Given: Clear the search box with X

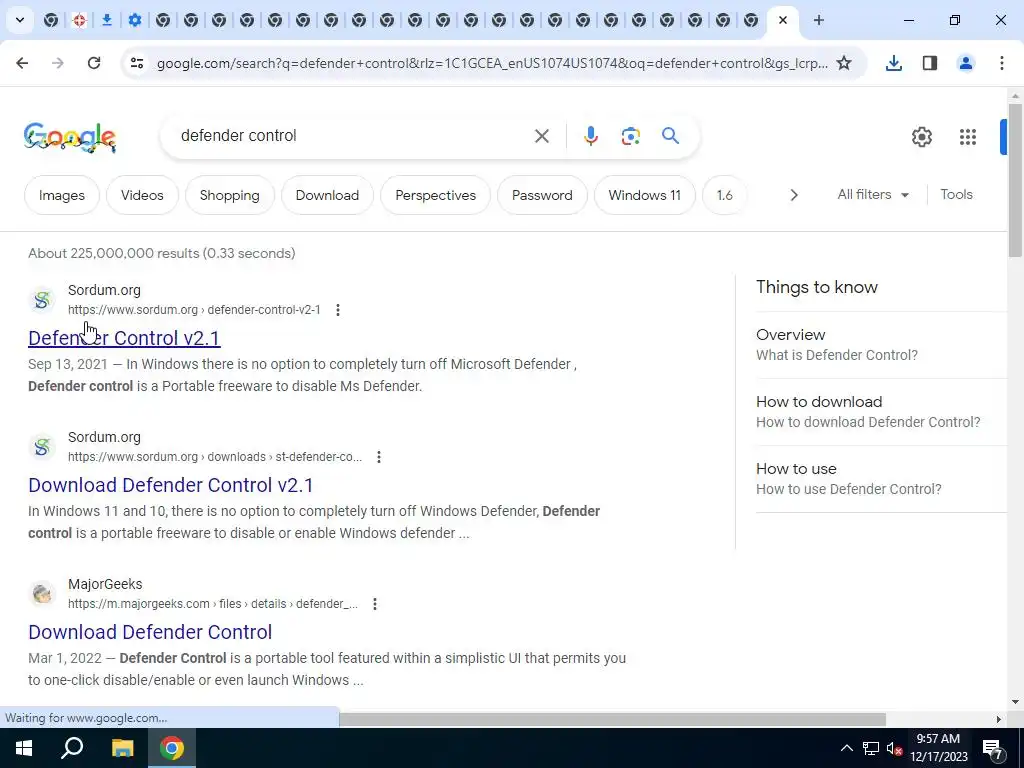Looking at the screenshot, I should coord(541,136).
